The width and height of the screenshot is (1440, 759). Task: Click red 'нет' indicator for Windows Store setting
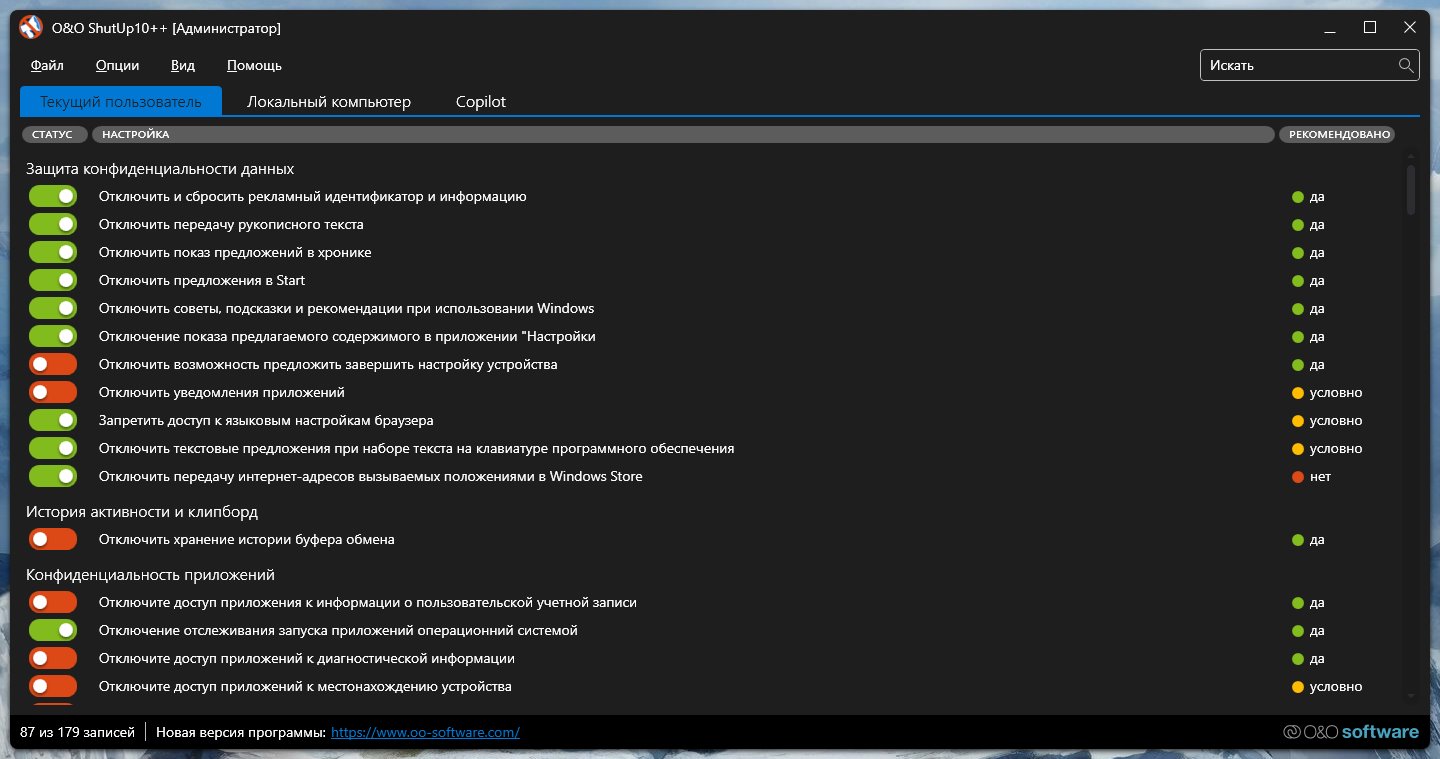[x=1298, y=477]
